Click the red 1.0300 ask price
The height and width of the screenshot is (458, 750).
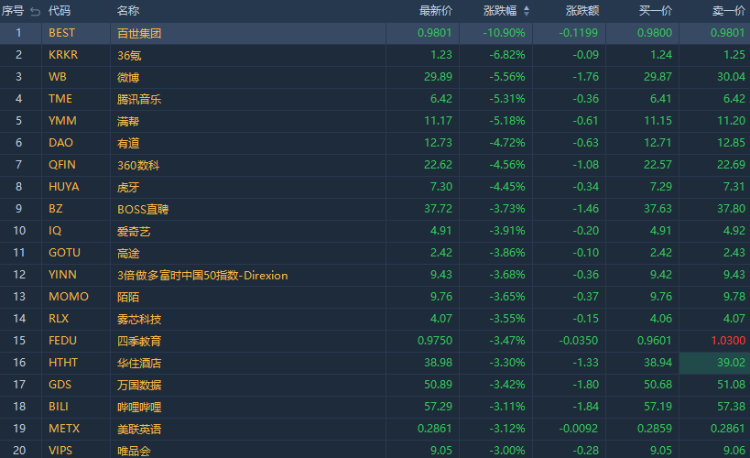tap(727, 341)
